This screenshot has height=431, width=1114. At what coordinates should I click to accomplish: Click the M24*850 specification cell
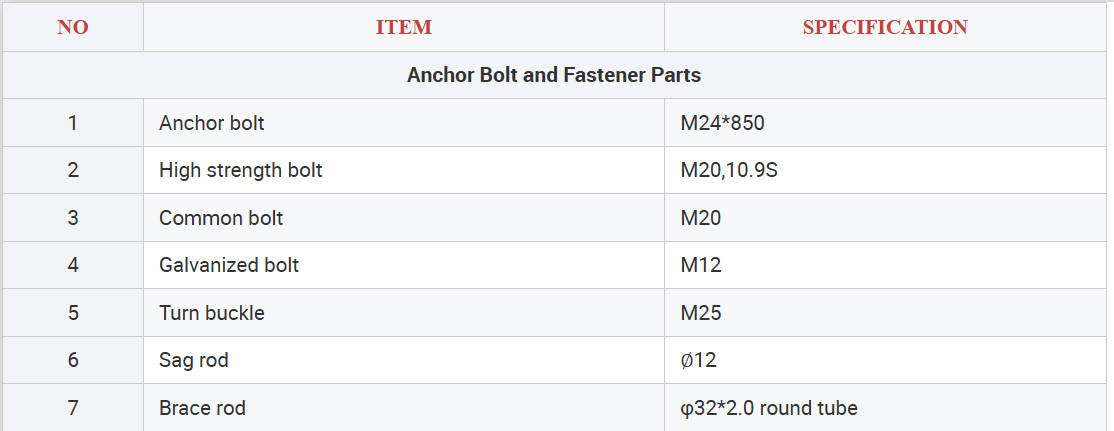[723, 123]
